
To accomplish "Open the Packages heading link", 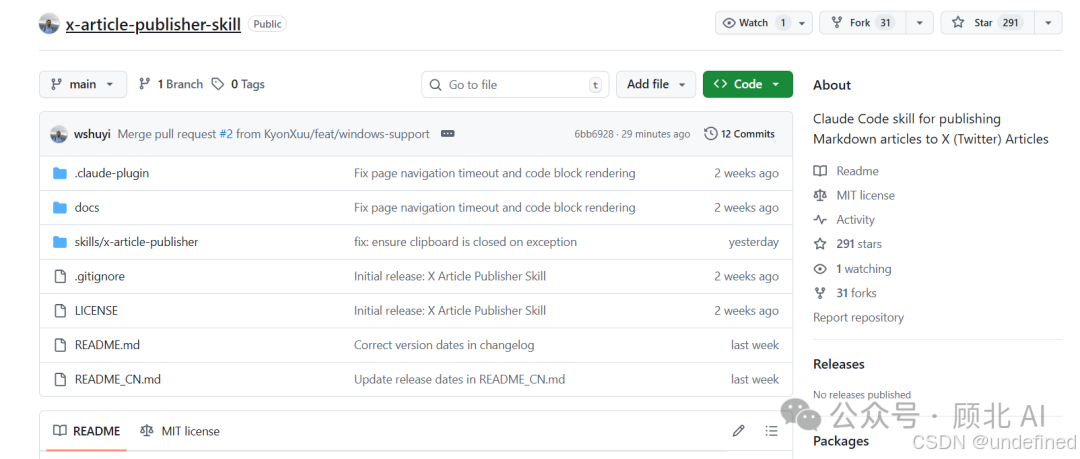I will pyautogui.click(x=841, y=440).
